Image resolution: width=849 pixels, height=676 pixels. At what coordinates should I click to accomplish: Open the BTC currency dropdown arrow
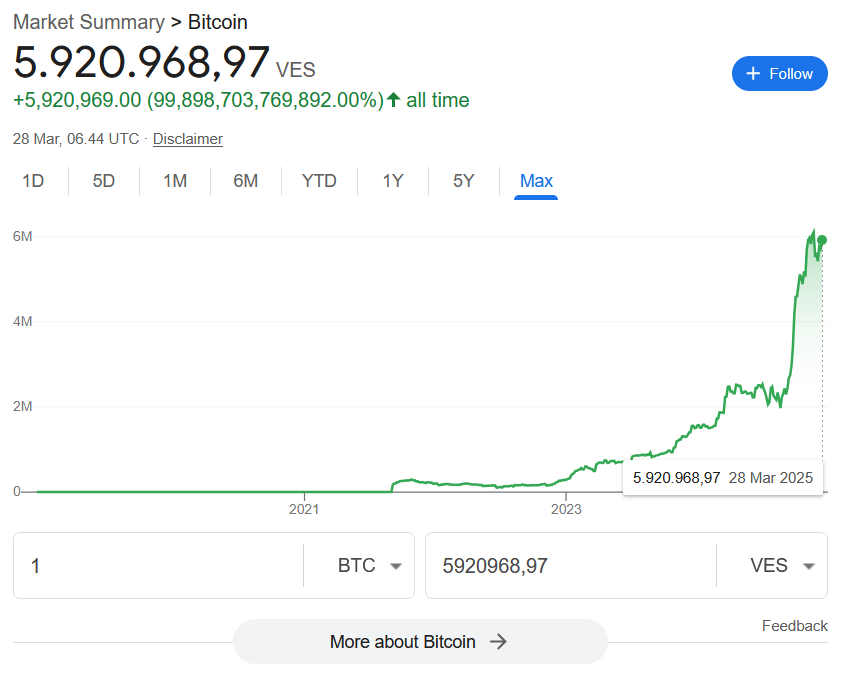pyautogui.click(x=396, y=566)
